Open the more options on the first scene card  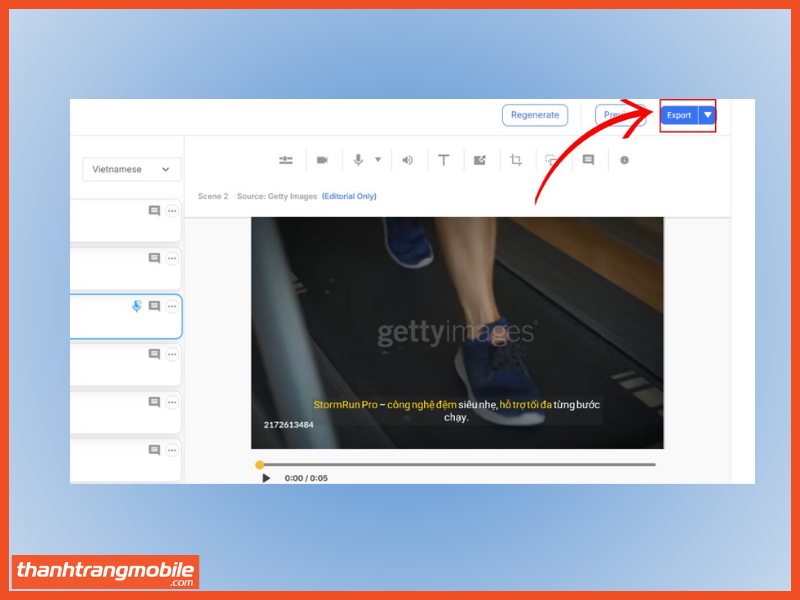pos(172,211)
